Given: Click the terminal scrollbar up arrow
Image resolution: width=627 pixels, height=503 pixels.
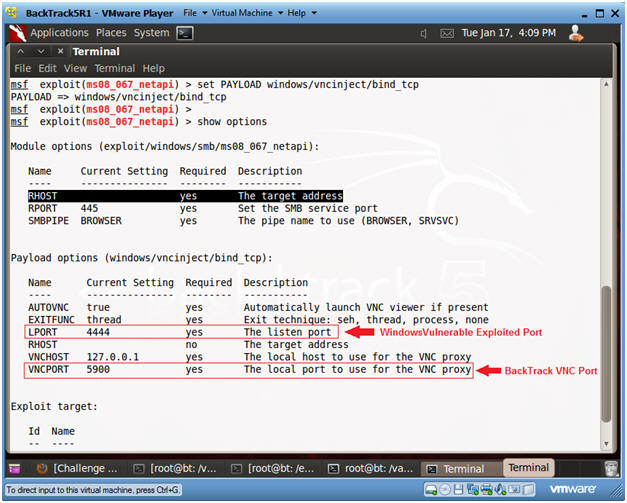Looking at the screenshot, I should pyautogui.click(x=606, y=84).
